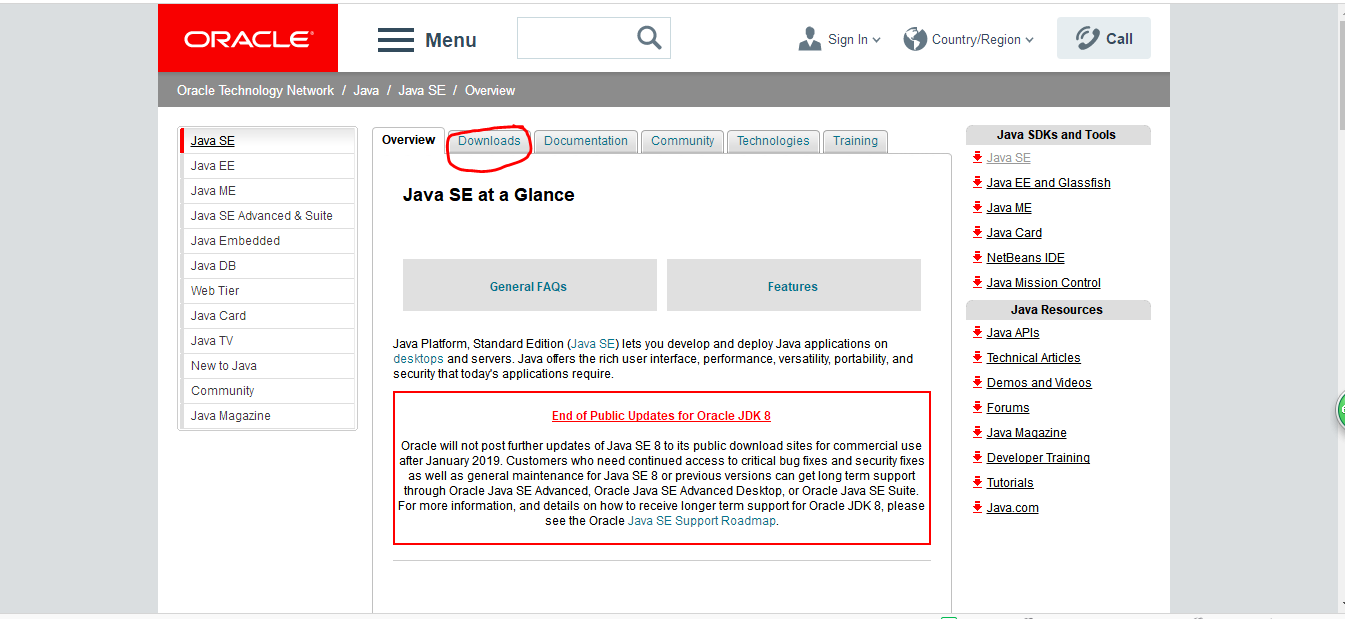Select Java DB in sidebar
Image resolution: width=1345 pixels, height=619 pixels.
coord(268,266)
